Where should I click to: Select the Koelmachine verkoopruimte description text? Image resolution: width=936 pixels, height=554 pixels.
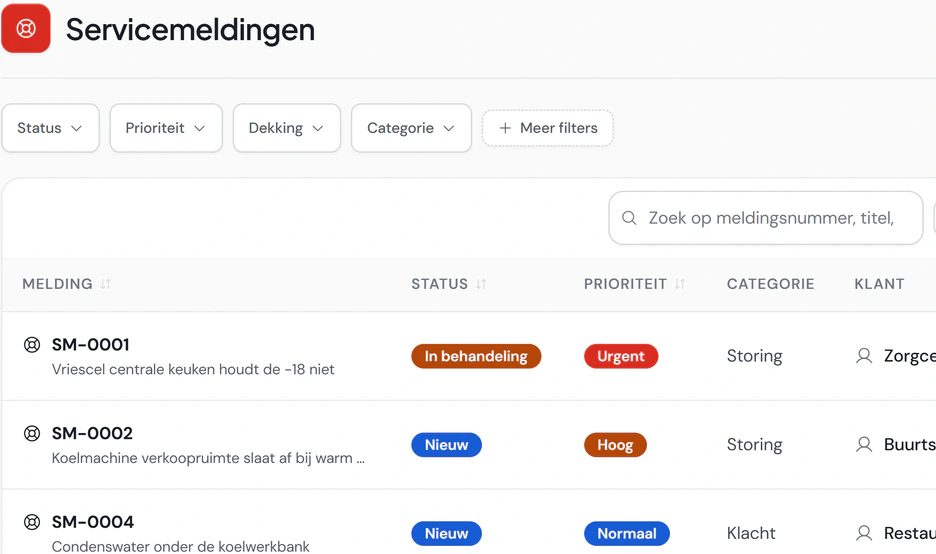click(208, 458)
